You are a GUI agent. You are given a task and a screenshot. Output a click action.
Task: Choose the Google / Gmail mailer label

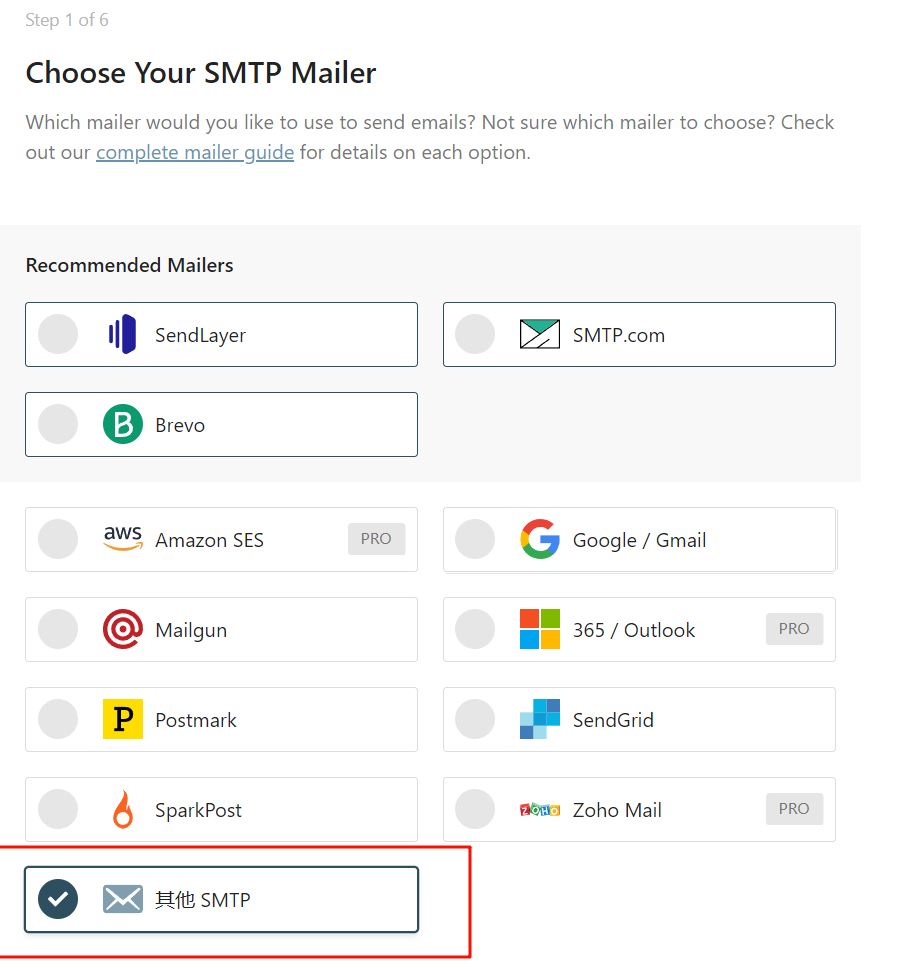pyautogui.click(x=639, y=540)
